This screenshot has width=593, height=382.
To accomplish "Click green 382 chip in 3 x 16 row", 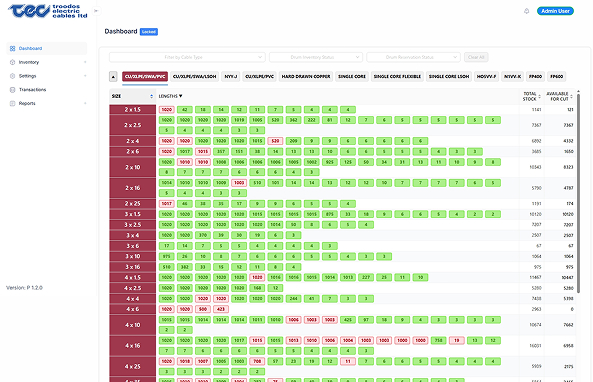I will click(185, 267).
